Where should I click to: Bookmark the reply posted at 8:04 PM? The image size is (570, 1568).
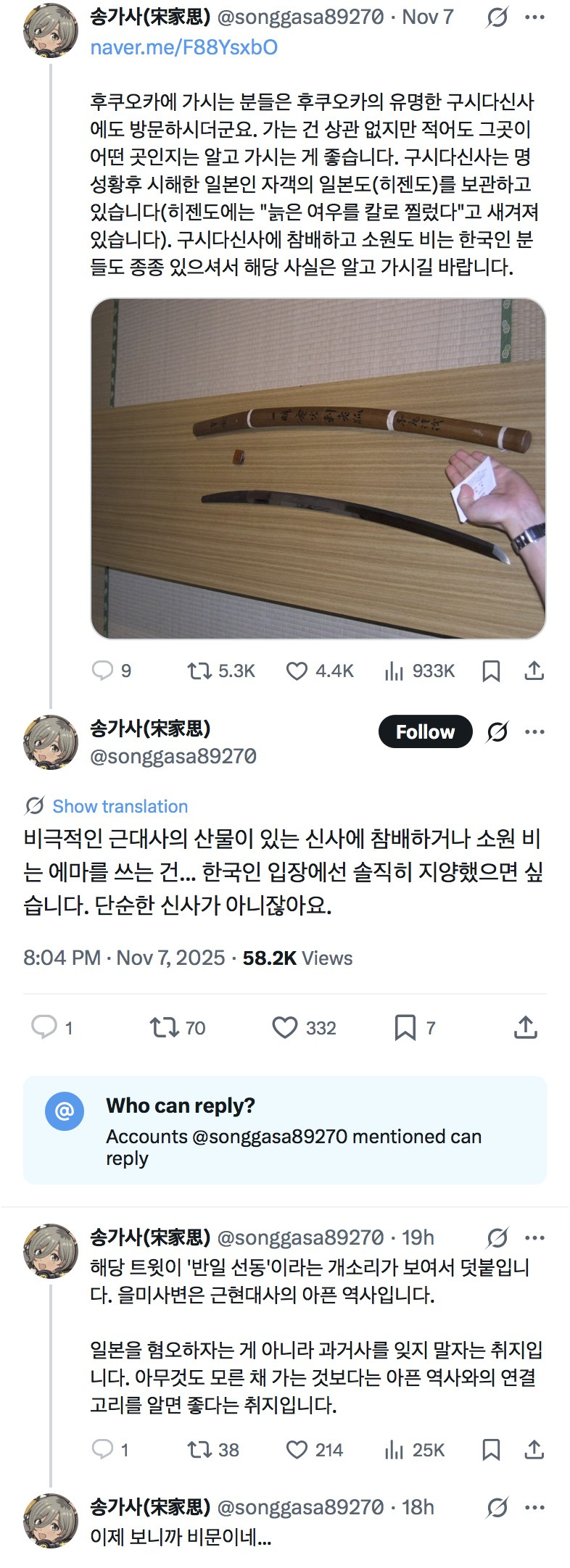(406, 1027)
